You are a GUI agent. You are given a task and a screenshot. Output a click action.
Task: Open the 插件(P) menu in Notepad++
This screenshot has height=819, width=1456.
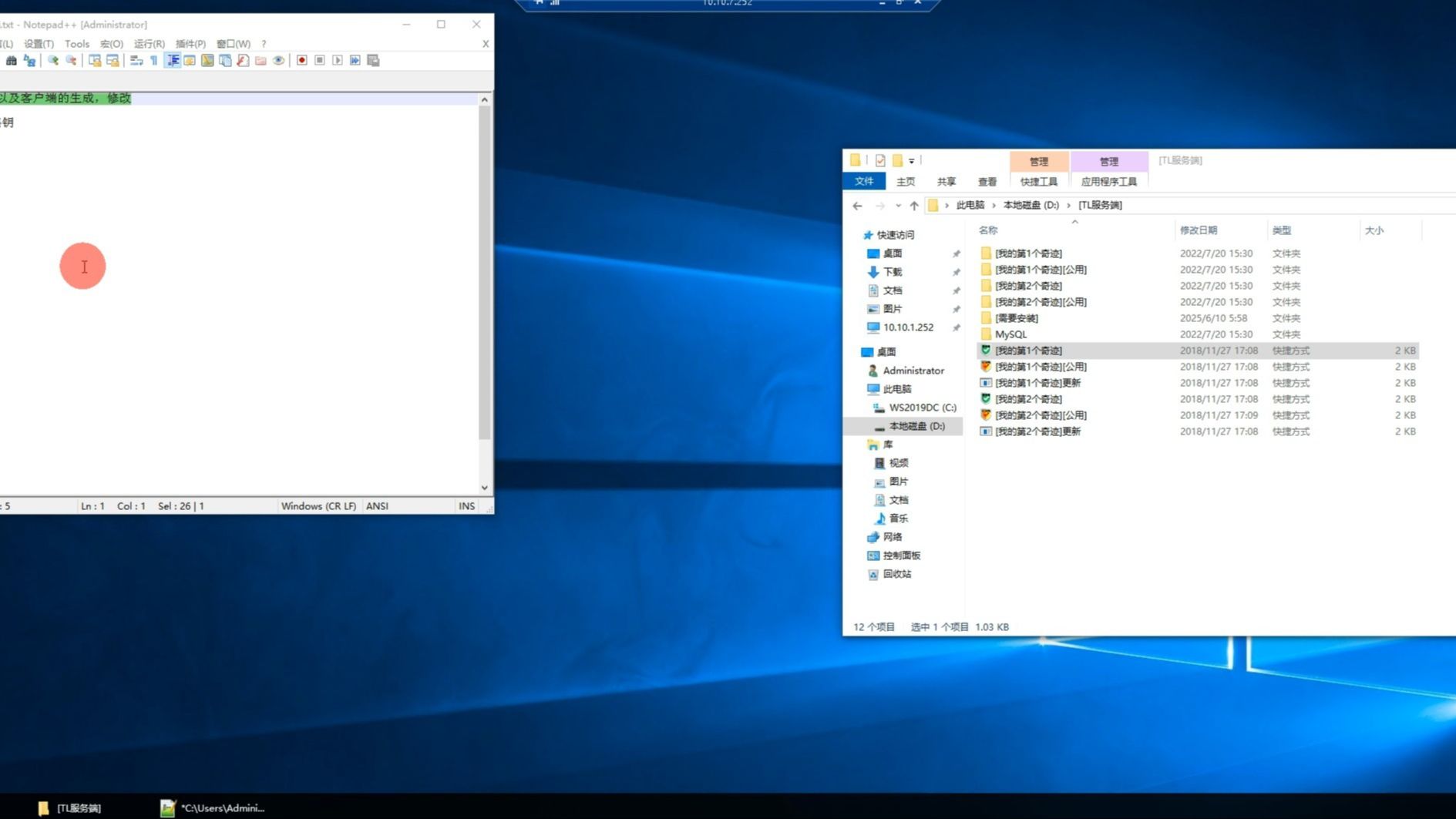coord(190,44)
